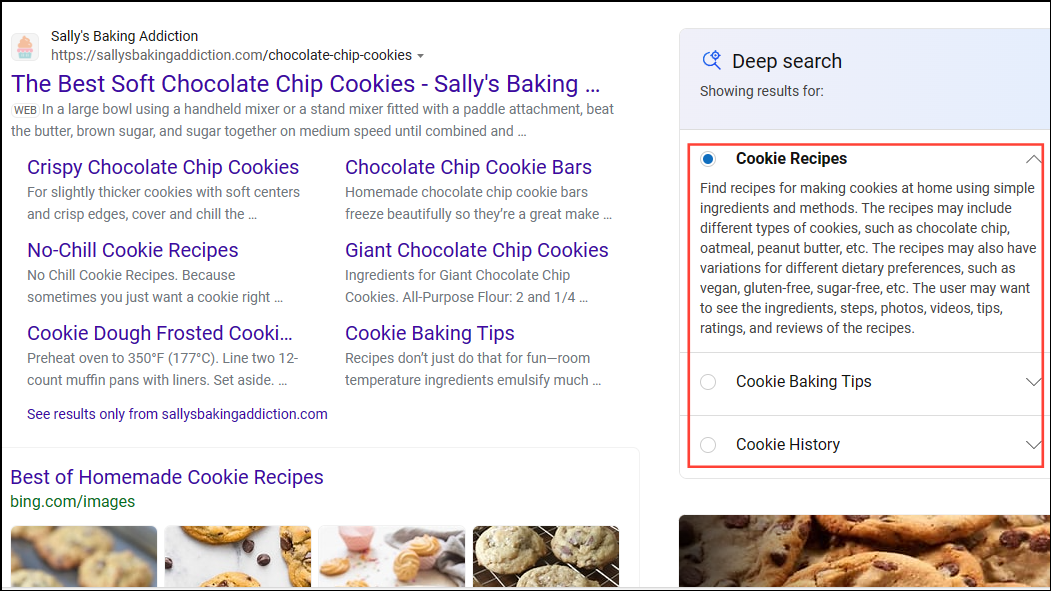
Task: Open the Best of Homemade Cookie Recipes images
Action: point(166,477)
